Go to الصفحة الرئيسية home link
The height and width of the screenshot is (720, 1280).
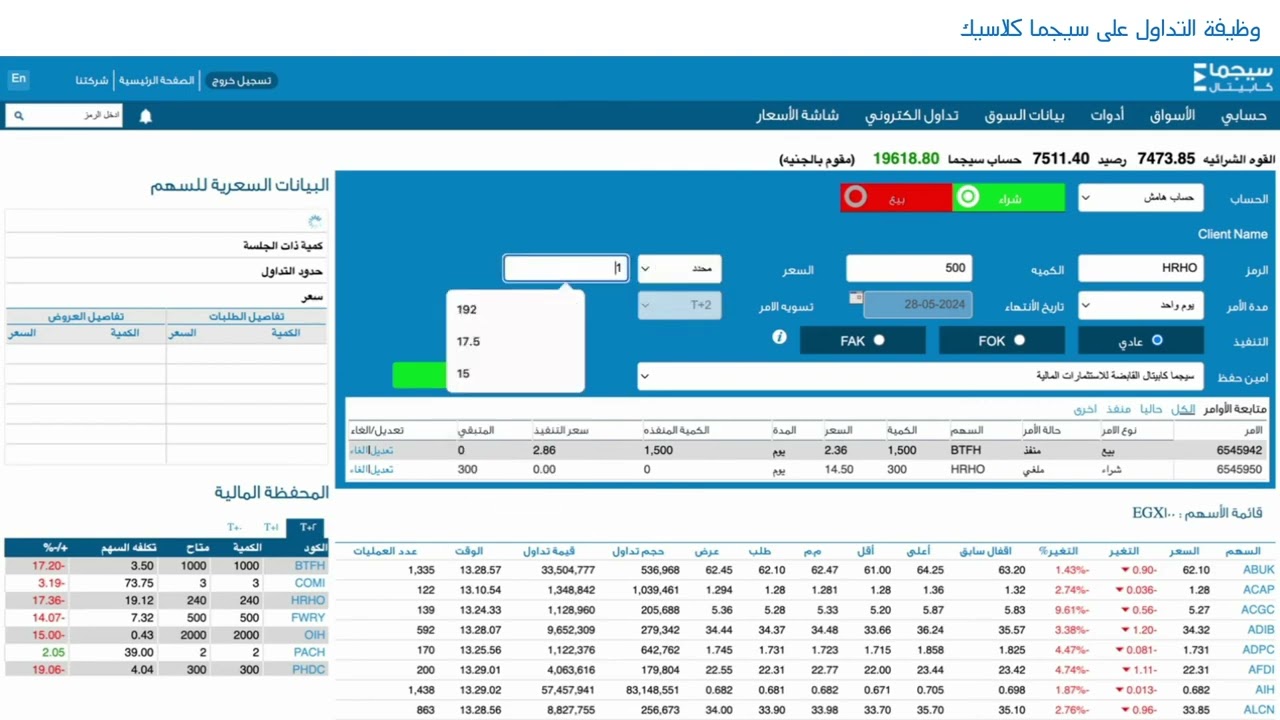[157, 81]
